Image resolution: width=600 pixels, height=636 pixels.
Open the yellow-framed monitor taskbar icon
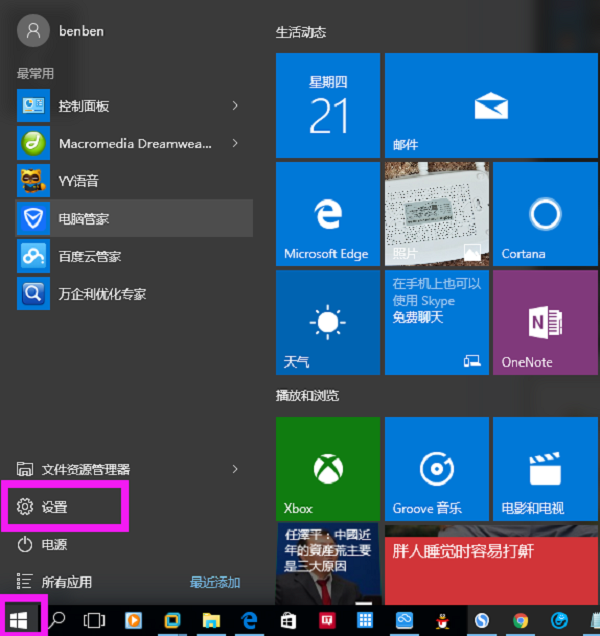point(172,621)
